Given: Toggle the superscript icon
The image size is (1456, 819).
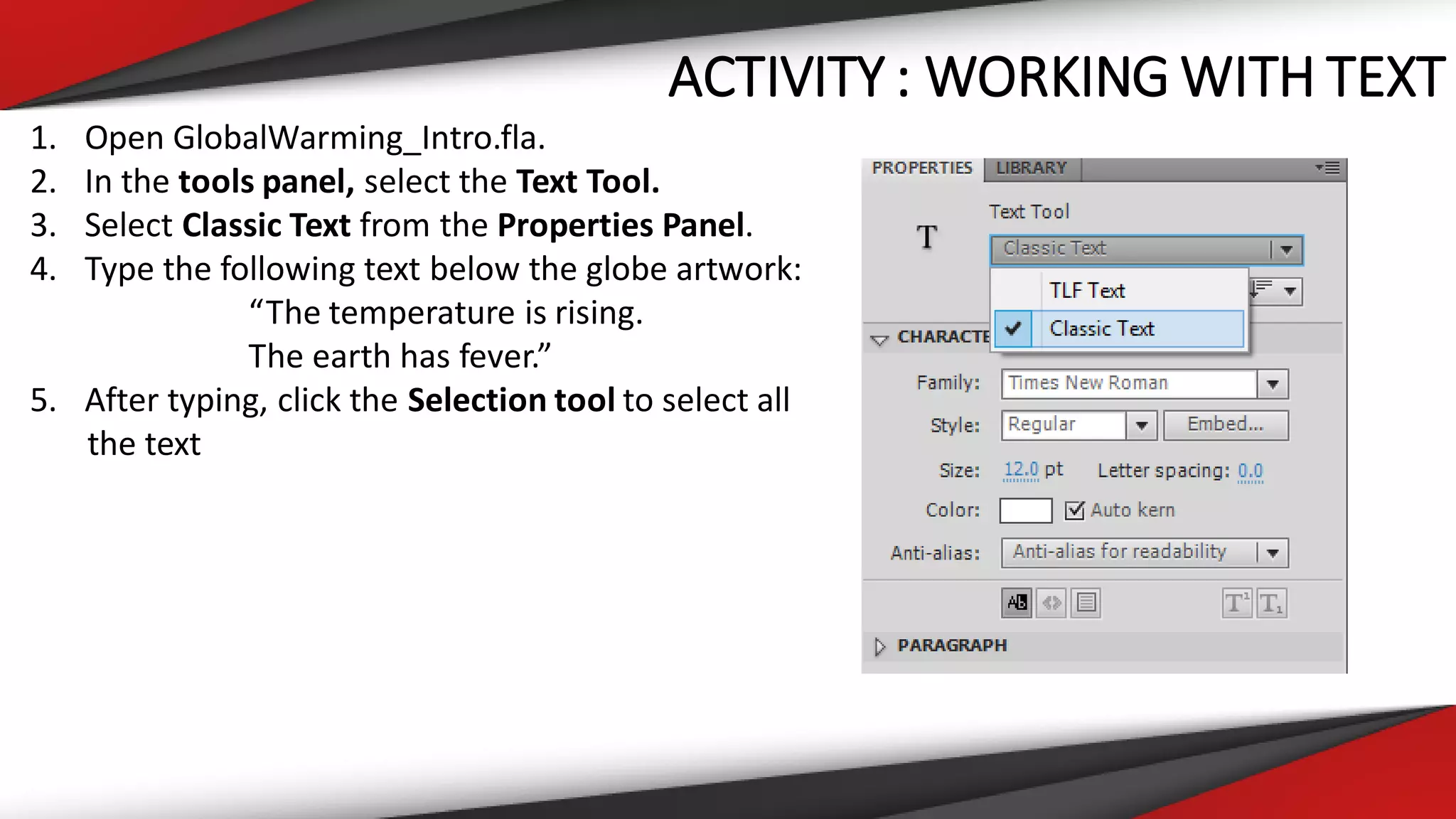Looking at the screenshot, I should pyautogui.click(x=1236, y=603).
